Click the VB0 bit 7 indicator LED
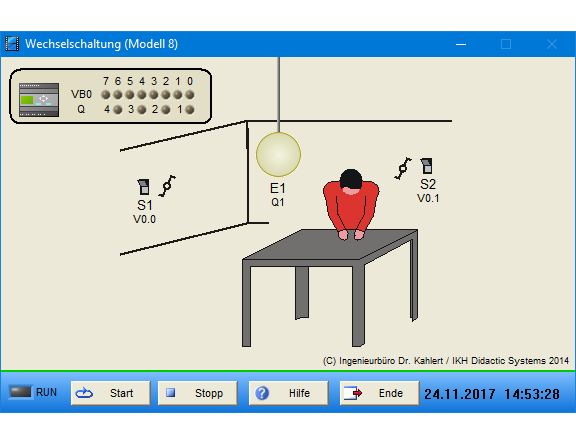The height and width of the screenshot is (443, 576). point(106,95)
